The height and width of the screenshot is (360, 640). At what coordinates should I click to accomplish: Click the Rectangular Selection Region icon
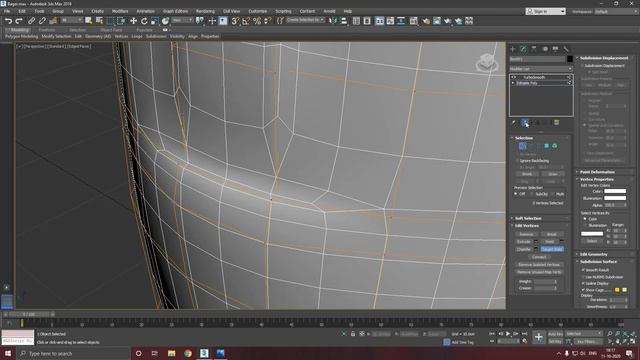[x=110, y=21]
